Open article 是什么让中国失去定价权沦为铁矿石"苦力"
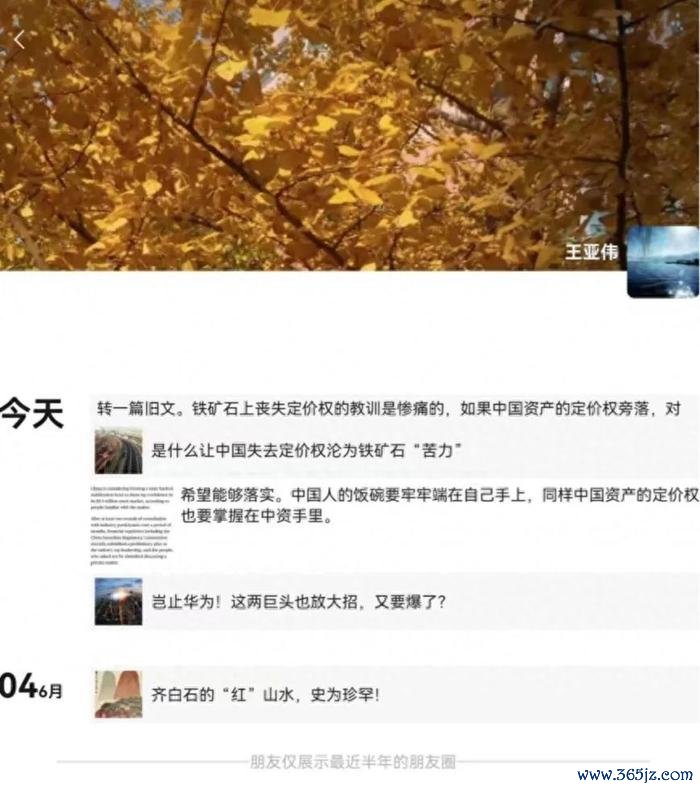Viewport: 700px width, 790px height. 307,450
